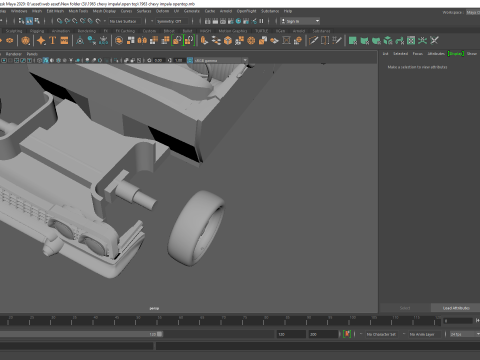Open the UV Editor checkered icon
The image size is (480, 360).
point(411,41)
